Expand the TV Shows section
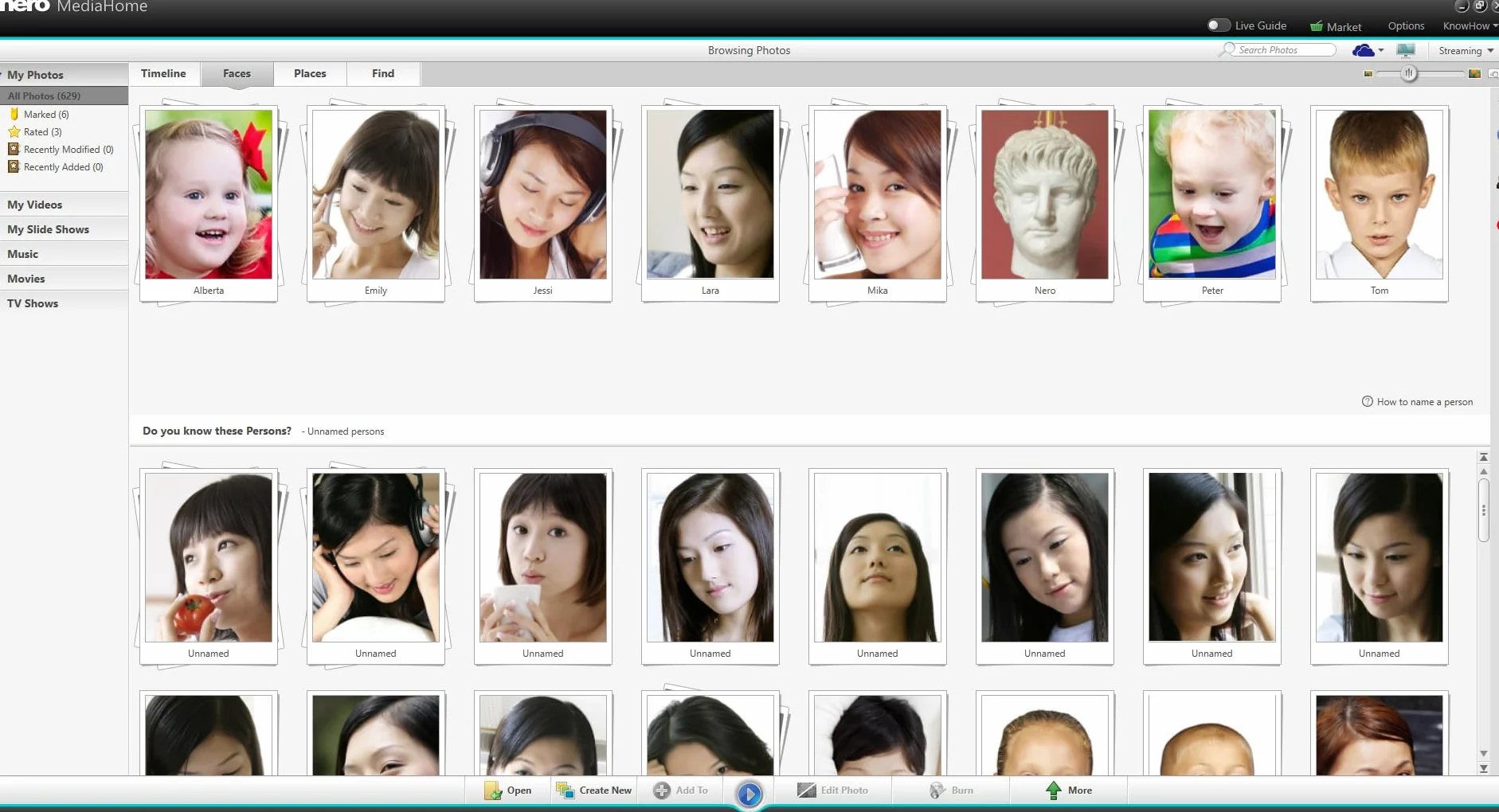Image resolution: width=1499 pixels, height=812 pixels. [x=64, y=303]
